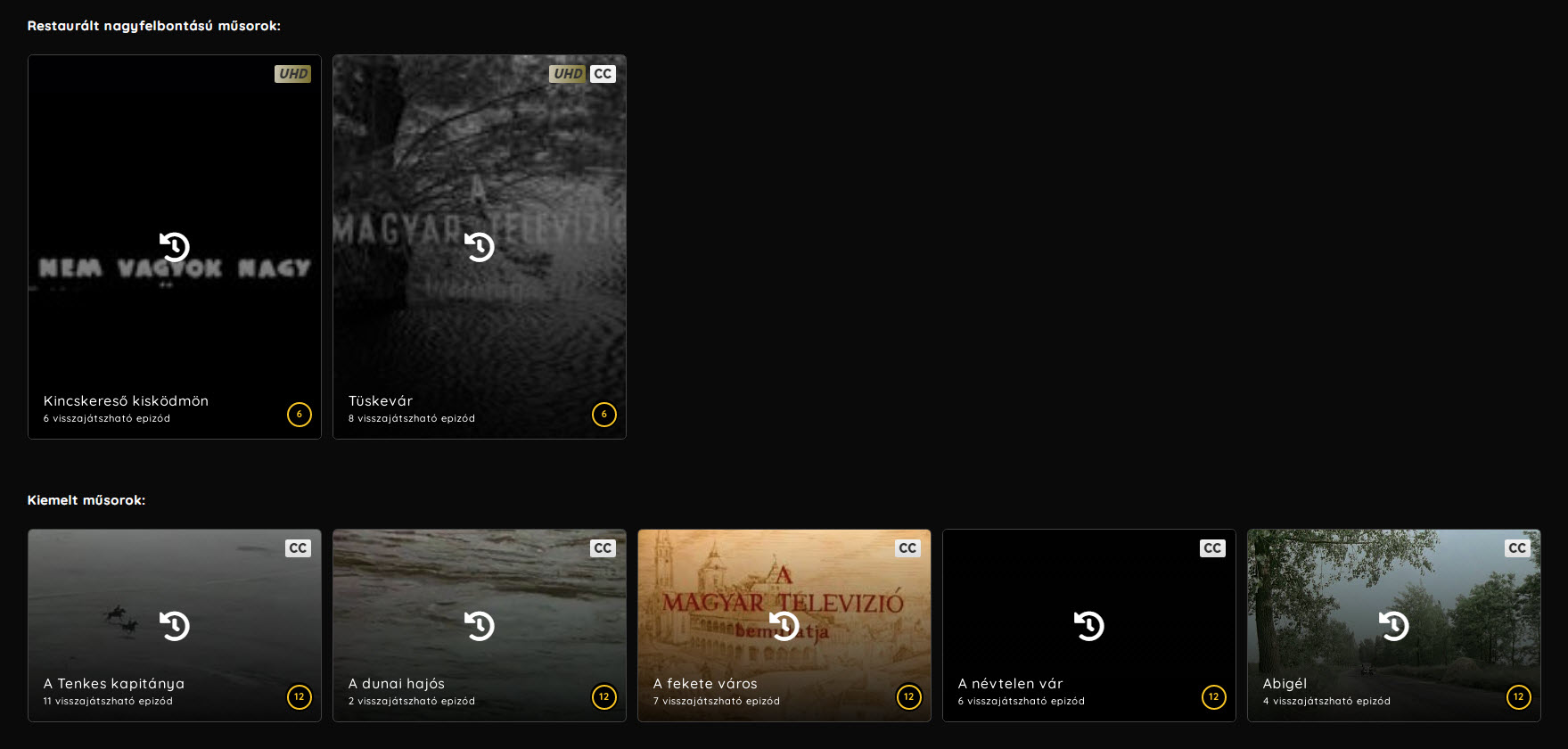Select replay icon on A névtelen vár

pos(1089,626)
